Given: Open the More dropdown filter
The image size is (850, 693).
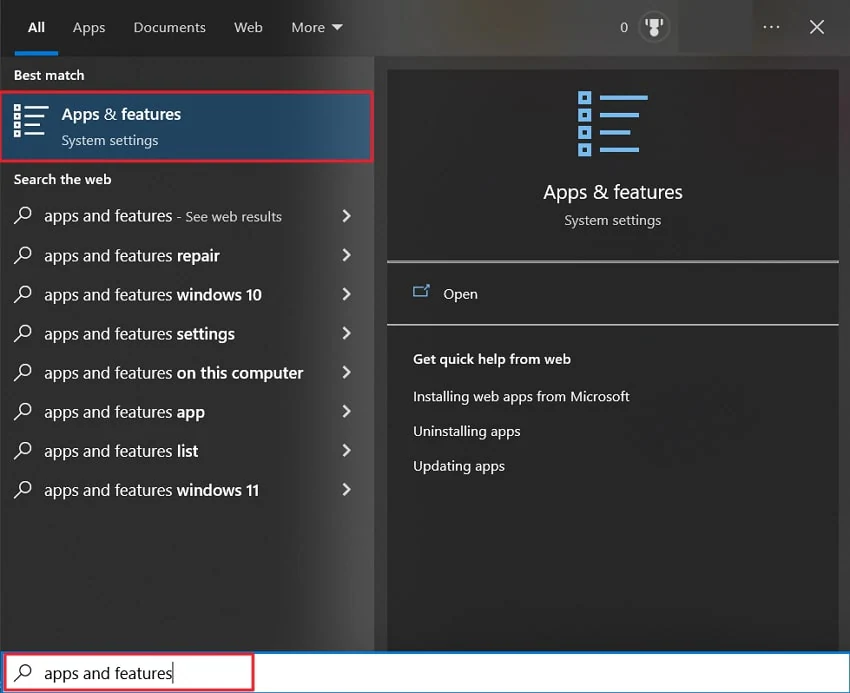Looking at the screenshot, I should click(317, 27).
